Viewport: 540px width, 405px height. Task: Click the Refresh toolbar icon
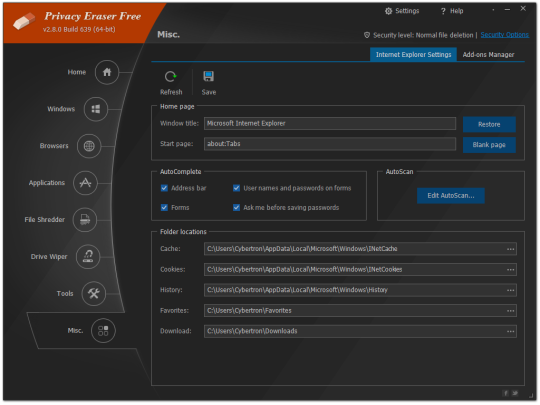(170, 76)
